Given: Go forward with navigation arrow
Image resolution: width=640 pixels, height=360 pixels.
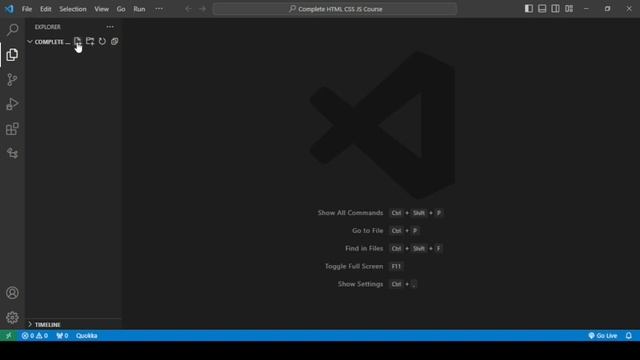Looking at the screenshot, I should click(x=202, y=9).
